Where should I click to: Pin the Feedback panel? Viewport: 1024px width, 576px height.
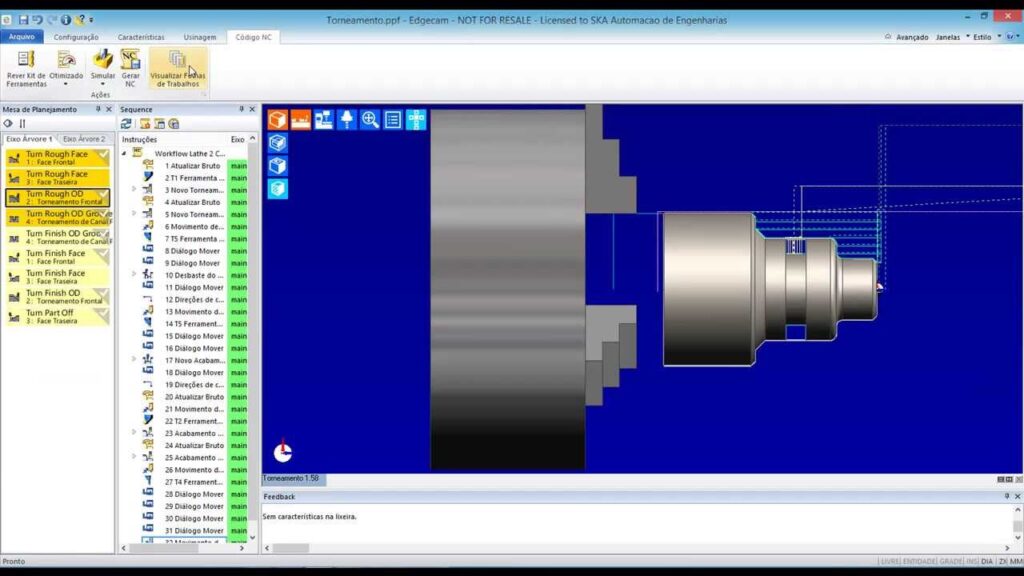point(1006,496)
